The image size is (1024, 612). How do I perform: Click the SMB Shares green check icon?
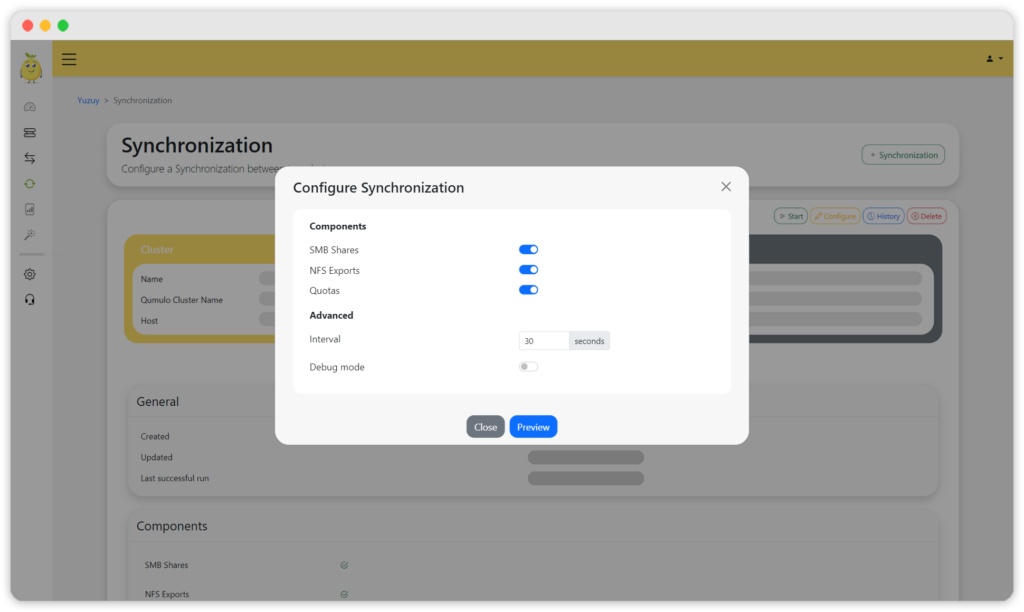click(344, 565)
